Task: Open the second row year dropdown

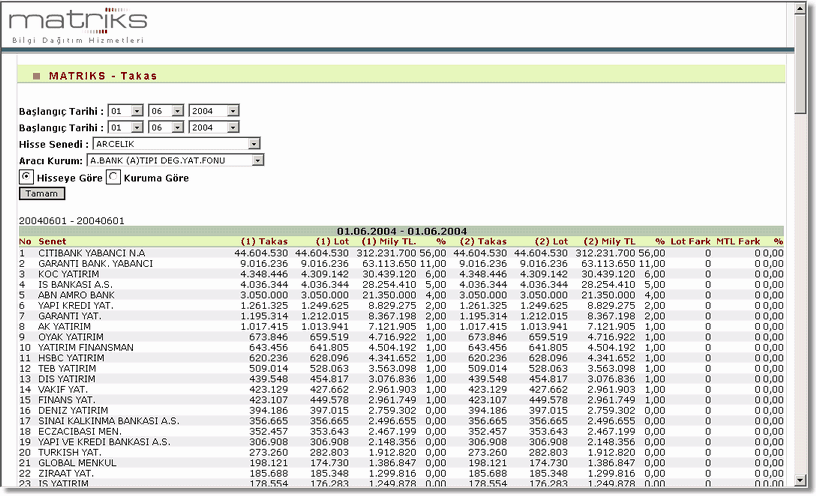Action: pos(233,128)
